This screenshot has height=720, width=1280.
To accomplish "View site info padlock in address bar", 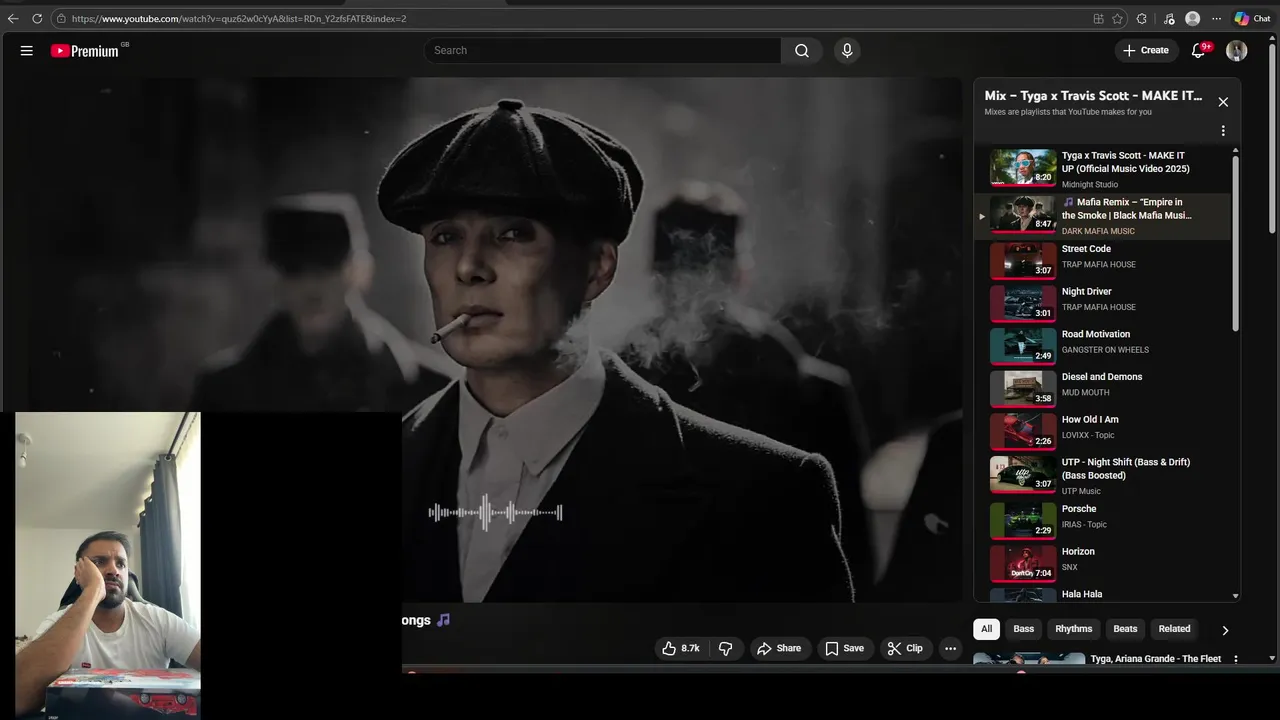I will tap(62, 18).
